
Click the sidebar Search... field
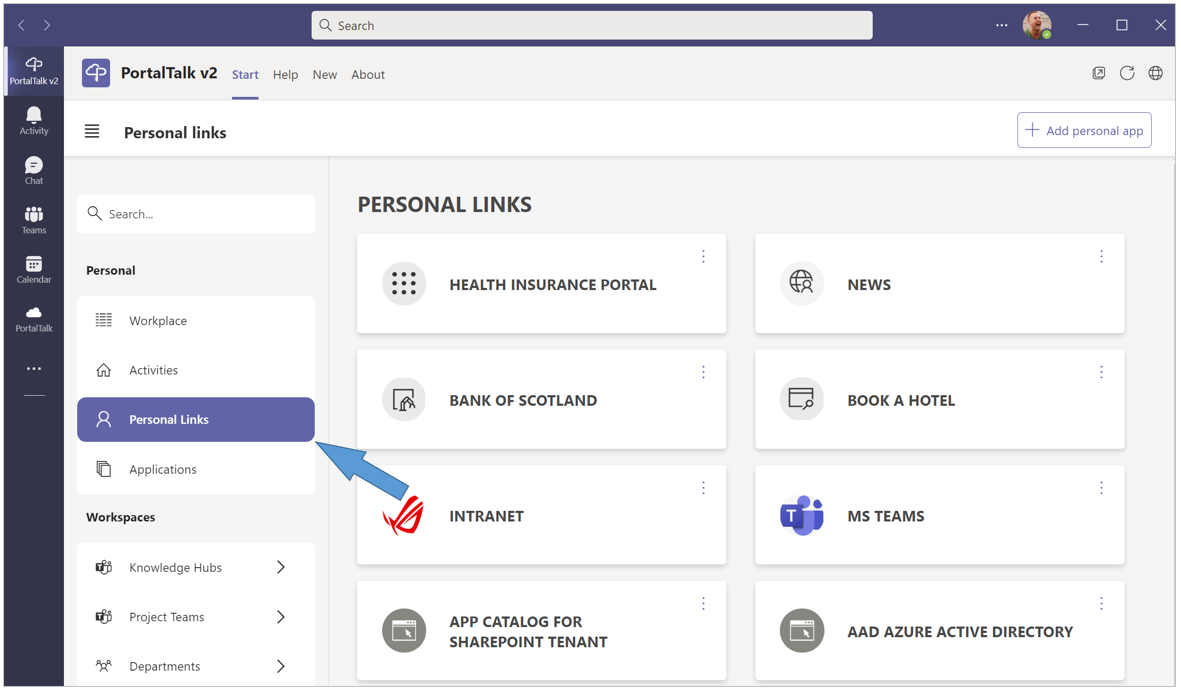coord(196,214)
